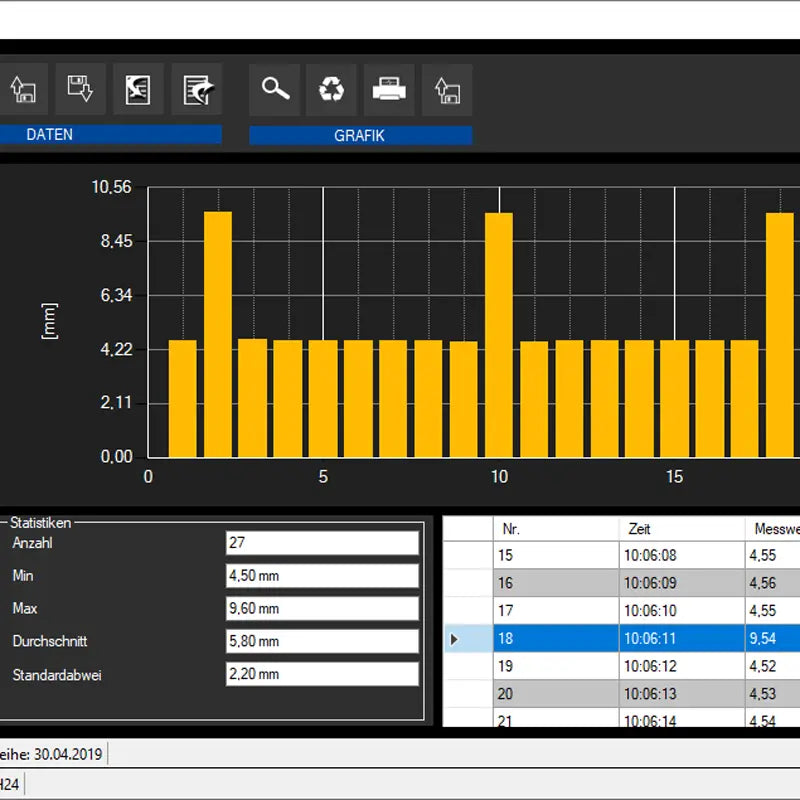Click the Anzahl value field showing 27
Screen dimensions: 800x800
(x=321, y=543)
